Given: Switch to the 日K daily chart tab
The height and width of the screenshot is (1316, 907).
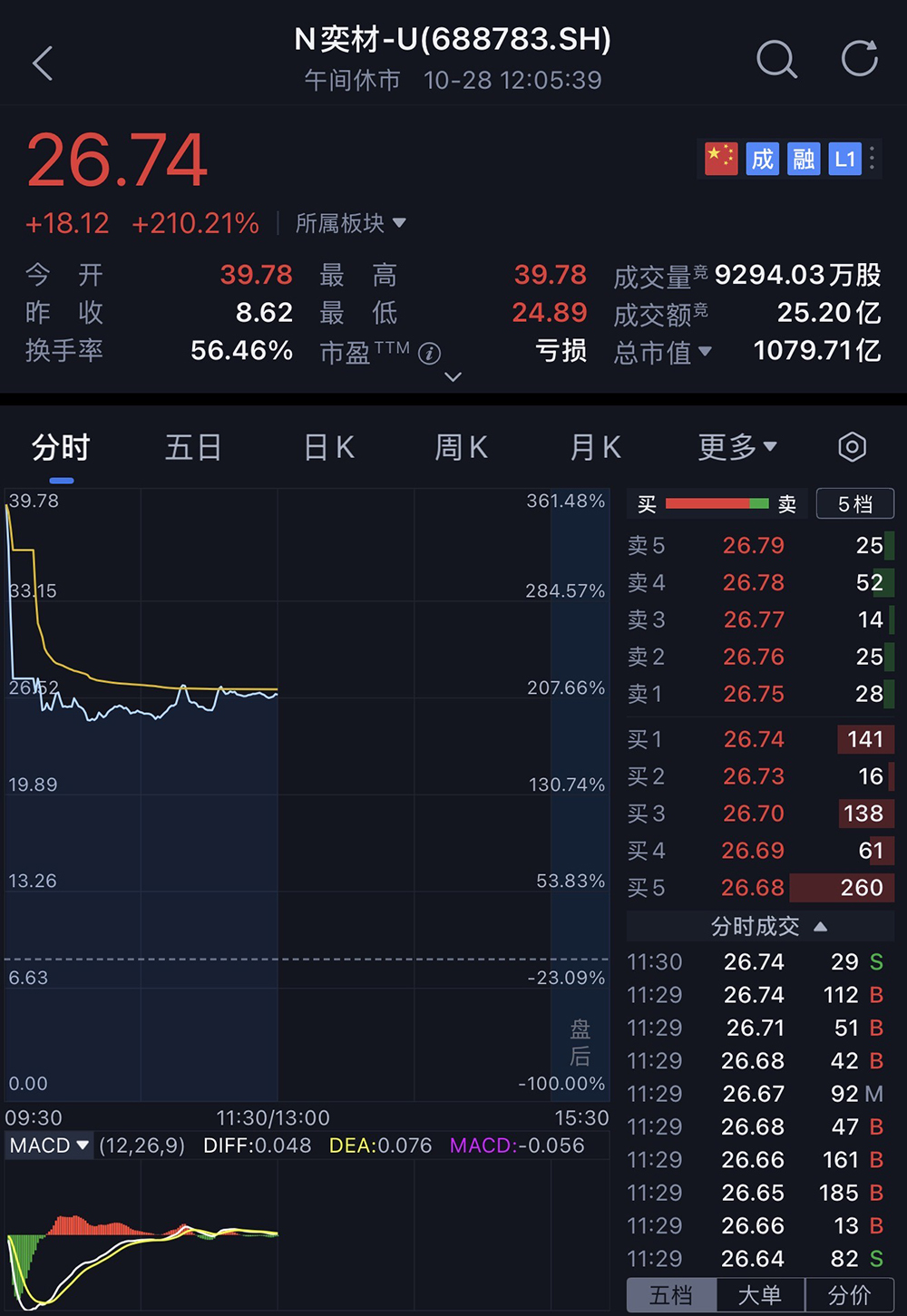Looking at the screenshot, I should [x=327, y=446].
